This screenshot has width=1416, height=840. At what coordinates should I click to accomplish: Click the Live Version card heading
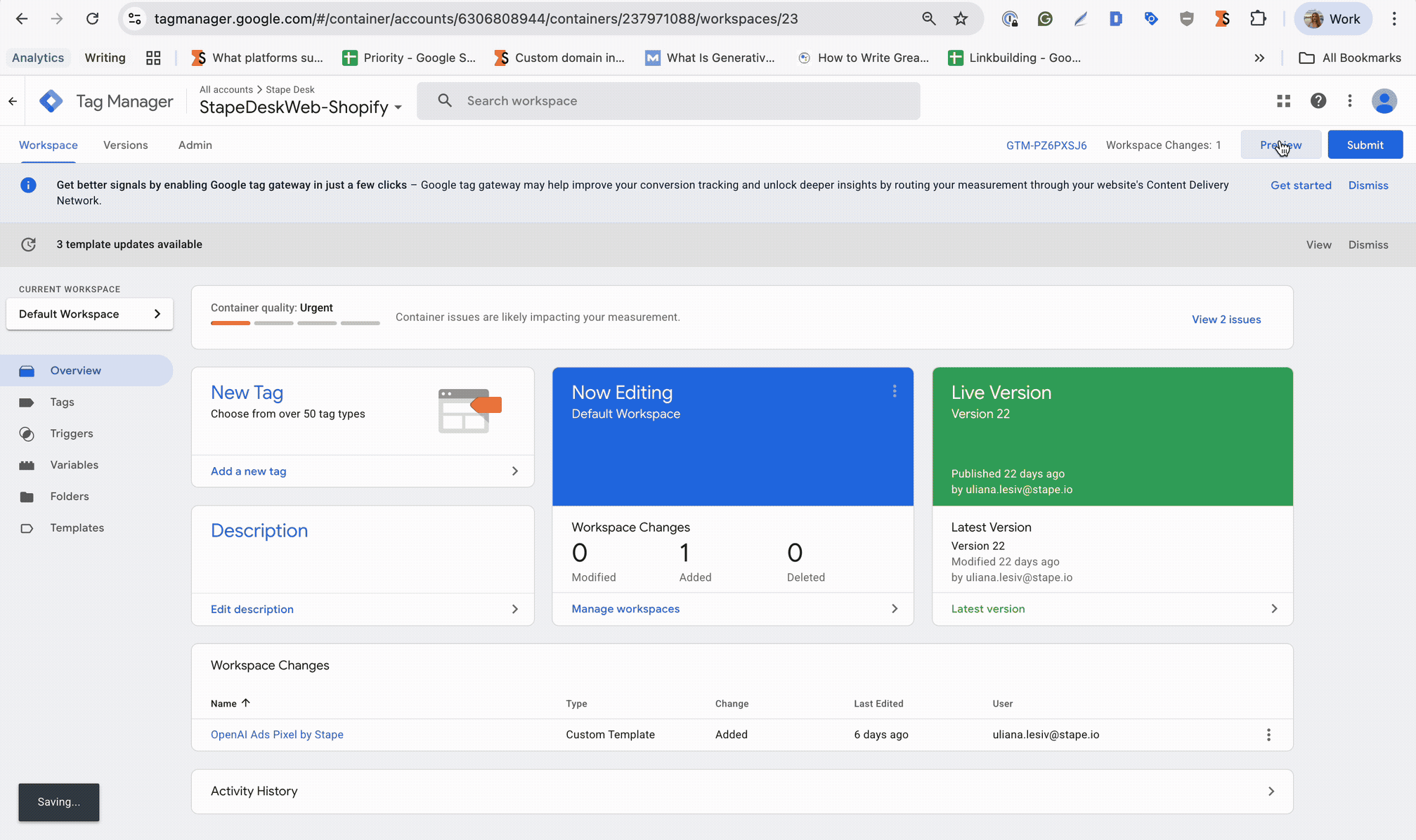[x=1001, y=393]
